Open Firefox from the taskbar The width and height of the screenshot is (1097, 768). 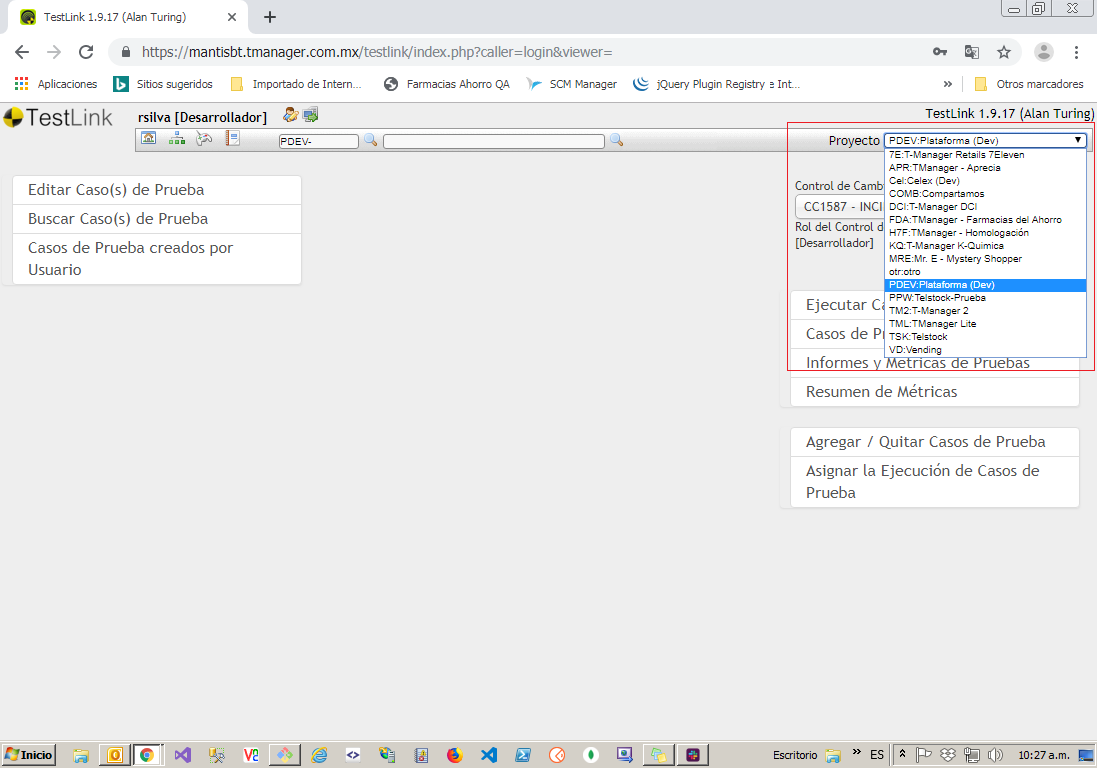click(x=455, y=755)
